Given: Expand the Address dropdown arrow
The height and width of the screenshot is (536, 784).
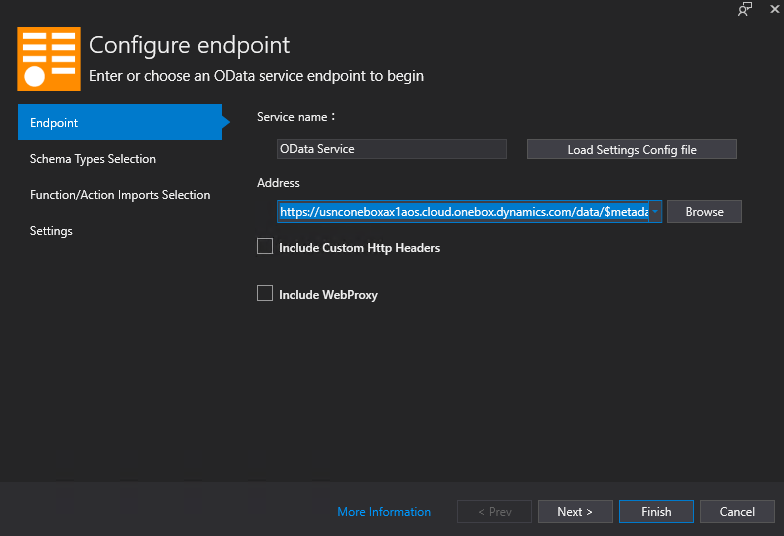Looking at the screenshot, I should click(x=655, y=212).
